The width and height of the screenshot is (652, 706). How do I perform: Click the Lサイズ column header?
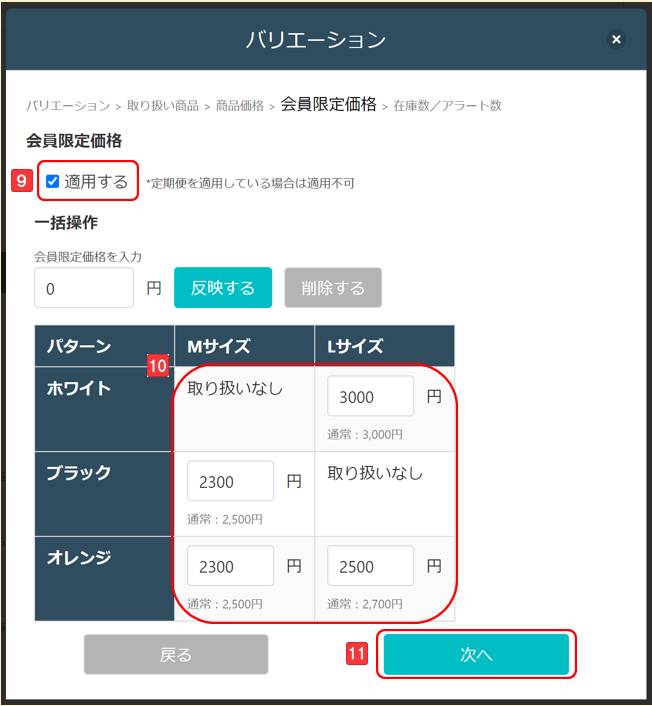pyautogui.click(x=385, y=346)
